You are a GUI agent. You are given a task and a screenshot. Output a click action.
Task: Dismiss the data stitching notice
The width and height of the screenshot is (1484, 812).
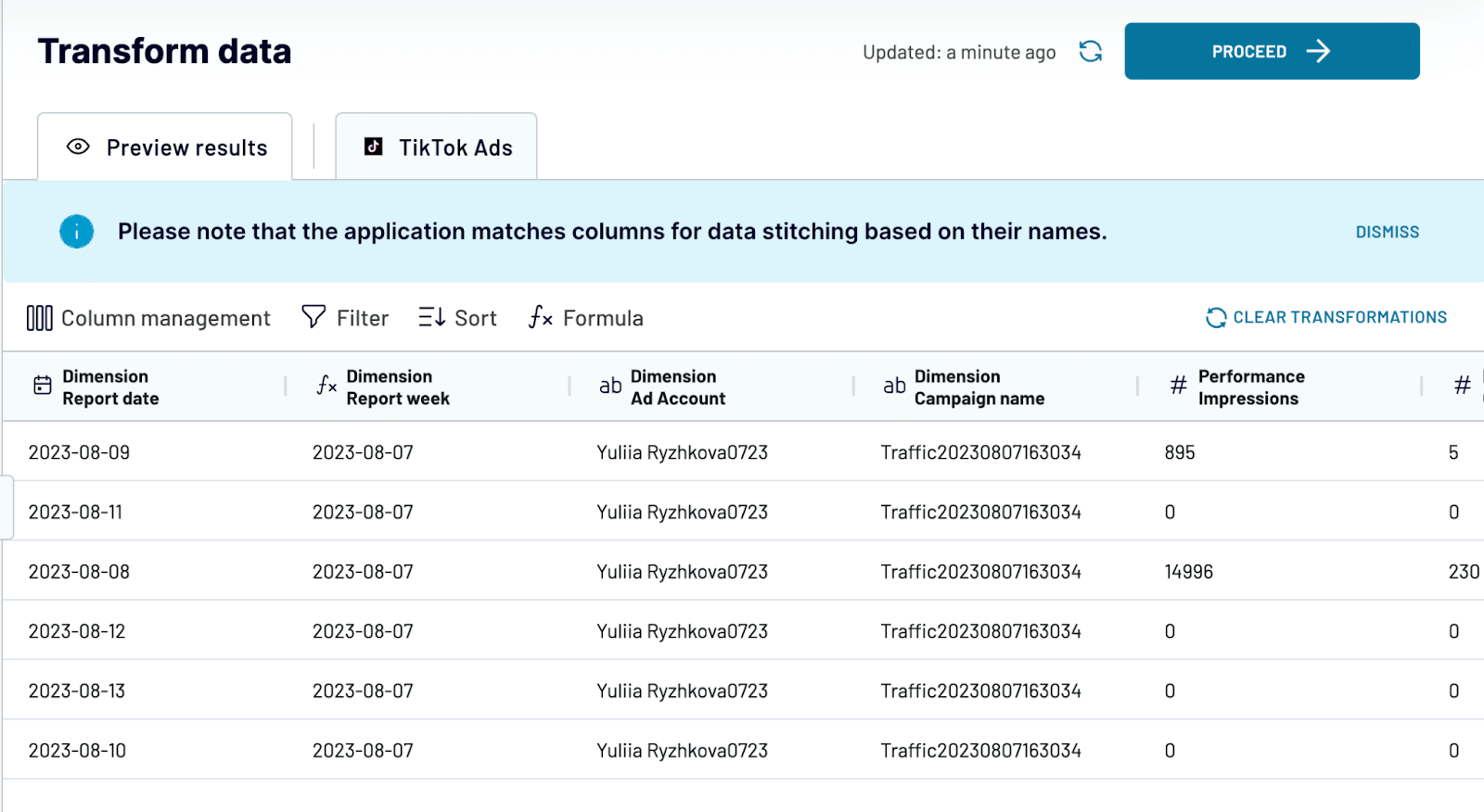click(x=1387, y=232)
